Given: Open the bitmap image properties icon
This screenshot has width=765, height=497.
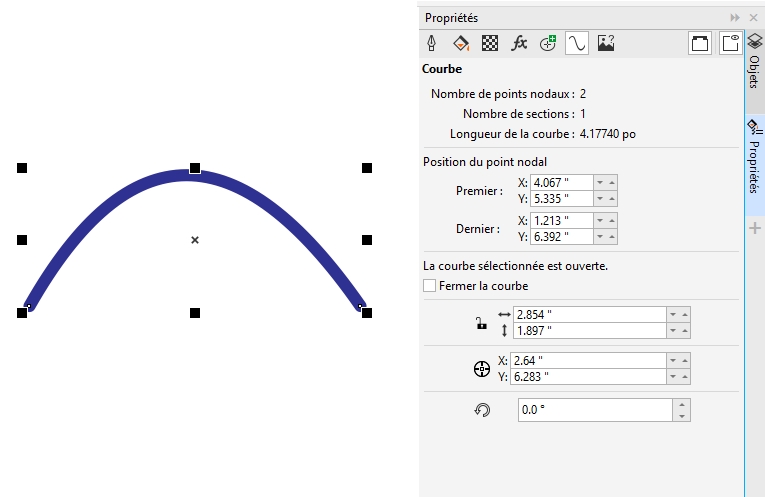Looking at the screenshot, I should coord(606,43).
